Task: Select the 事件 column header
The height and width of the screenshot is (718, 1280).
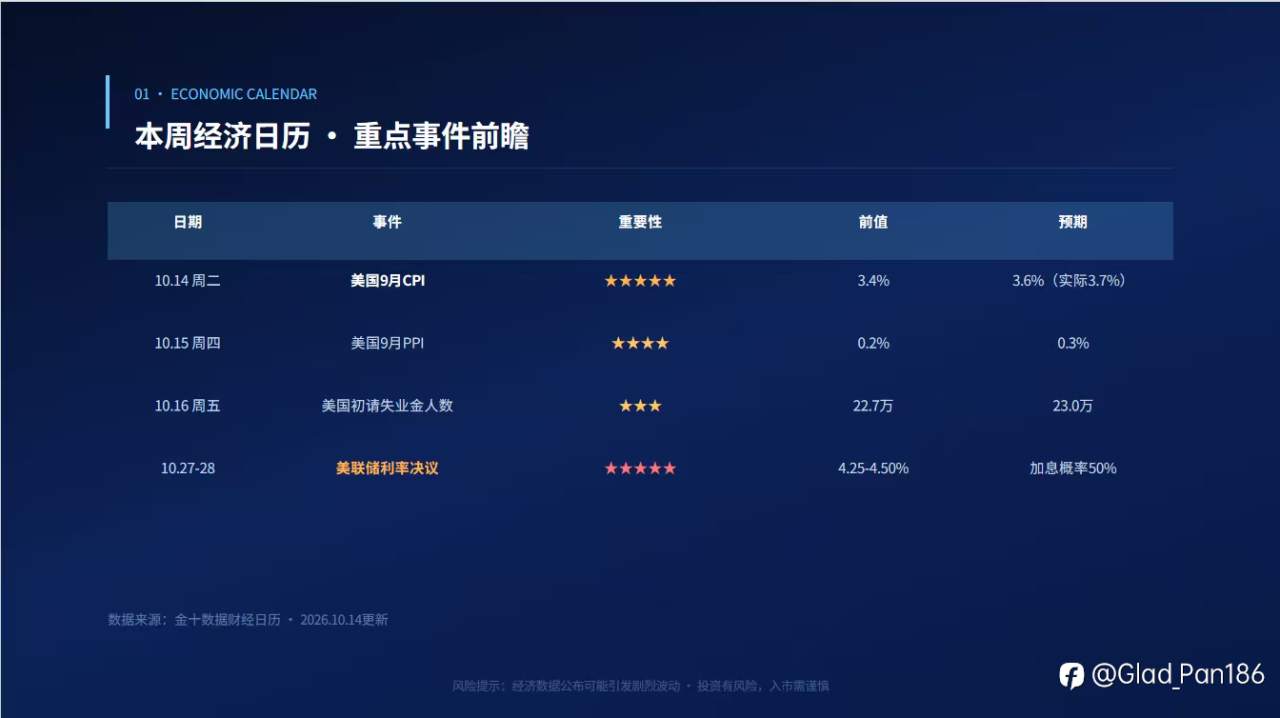Action: click(x=387, y=222)
